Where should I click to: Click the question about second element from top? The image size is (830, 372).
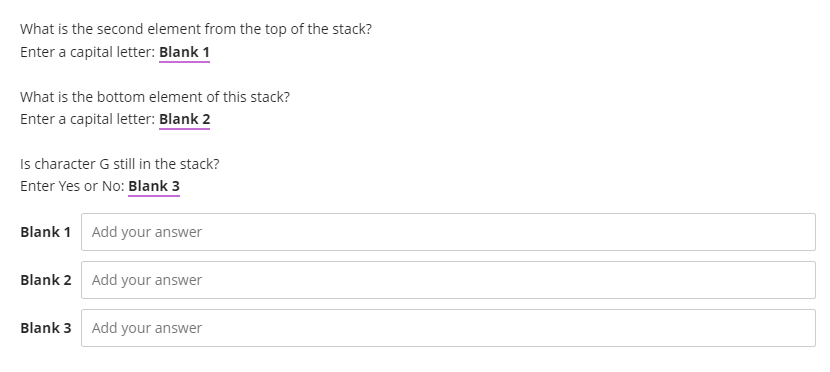196,29
